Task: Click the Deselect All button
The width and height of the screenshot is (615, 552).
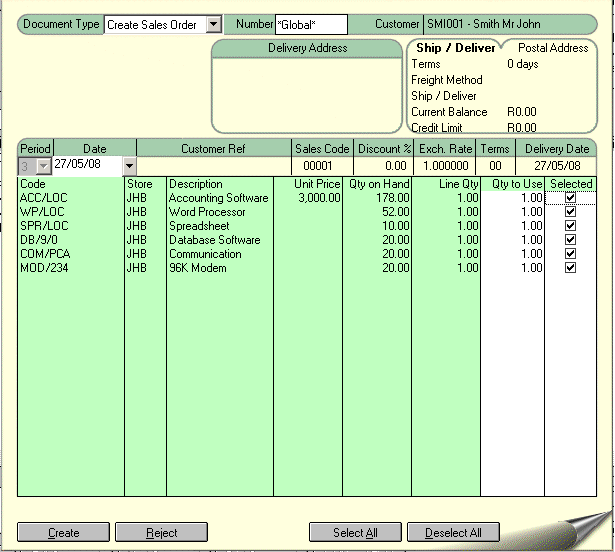Action: coord(453,532)
